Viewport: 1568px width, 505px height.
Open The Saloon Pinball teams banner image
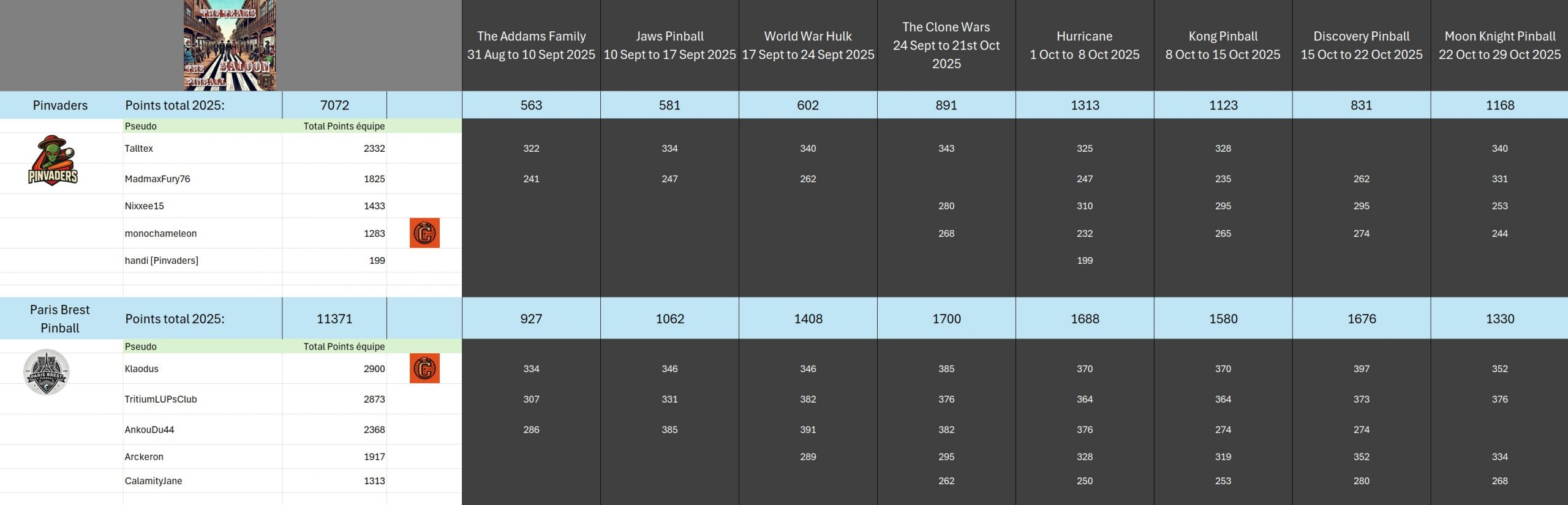pyautogui.click(x=230, y=45)
